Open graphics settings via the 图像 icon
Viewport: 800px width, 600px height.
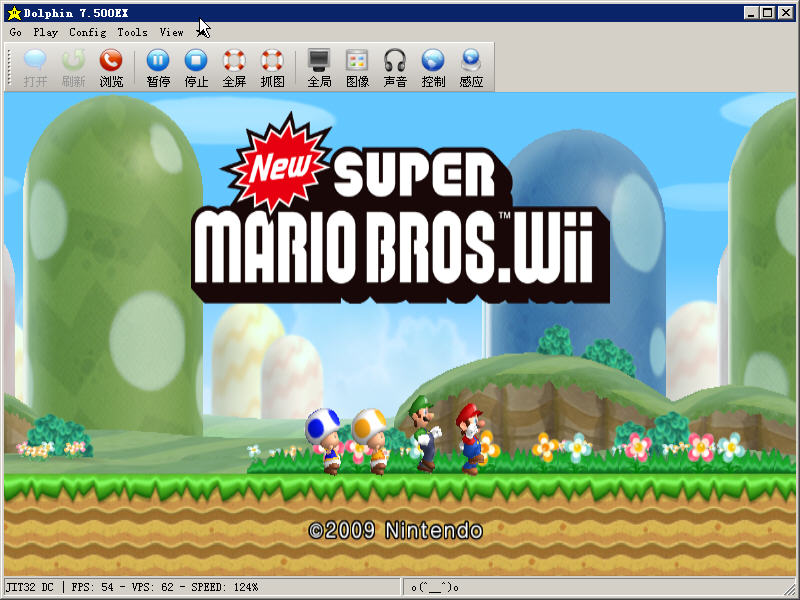[357, 67]
